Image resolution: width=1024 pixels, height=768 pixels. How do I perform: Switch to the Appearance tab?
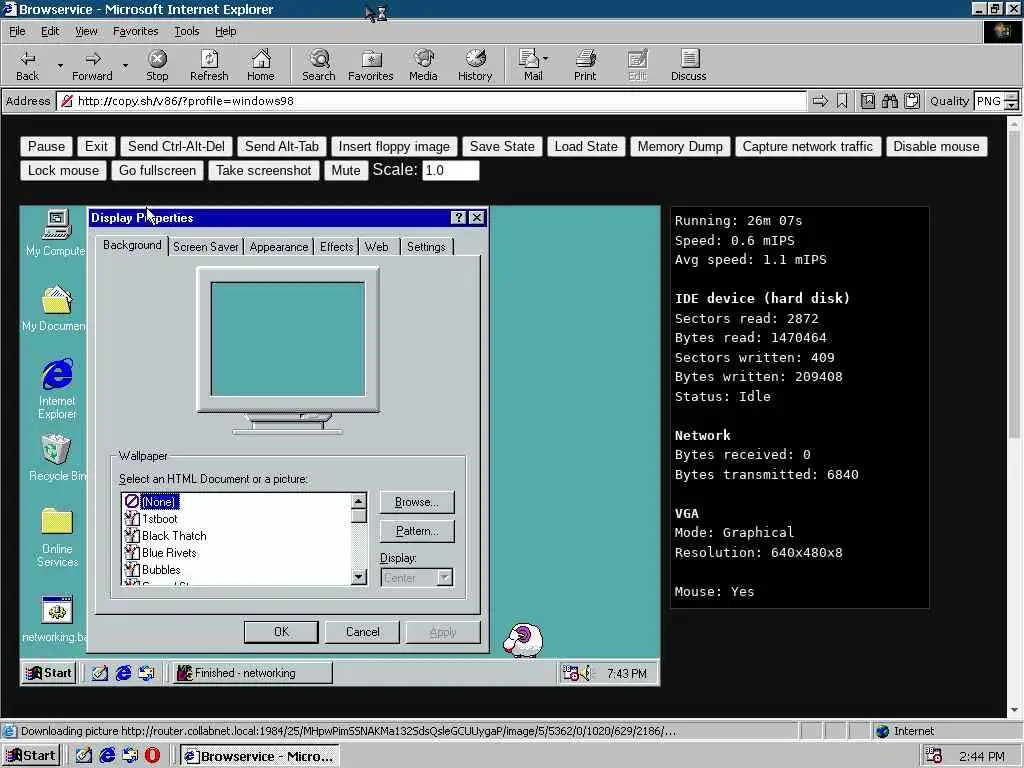(x=278, y=247)
